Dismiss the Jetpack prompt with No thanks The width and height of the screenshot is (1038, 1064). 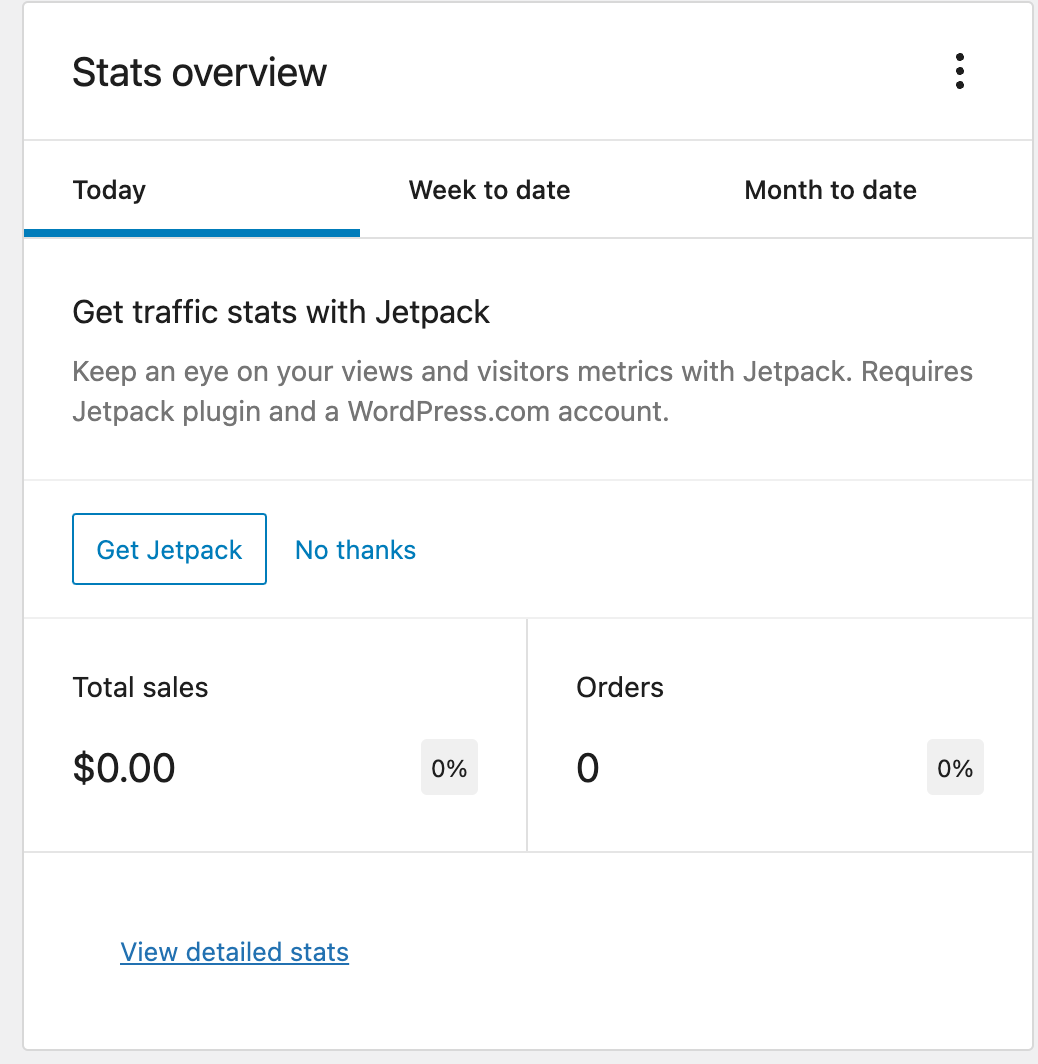click(355, 549)
